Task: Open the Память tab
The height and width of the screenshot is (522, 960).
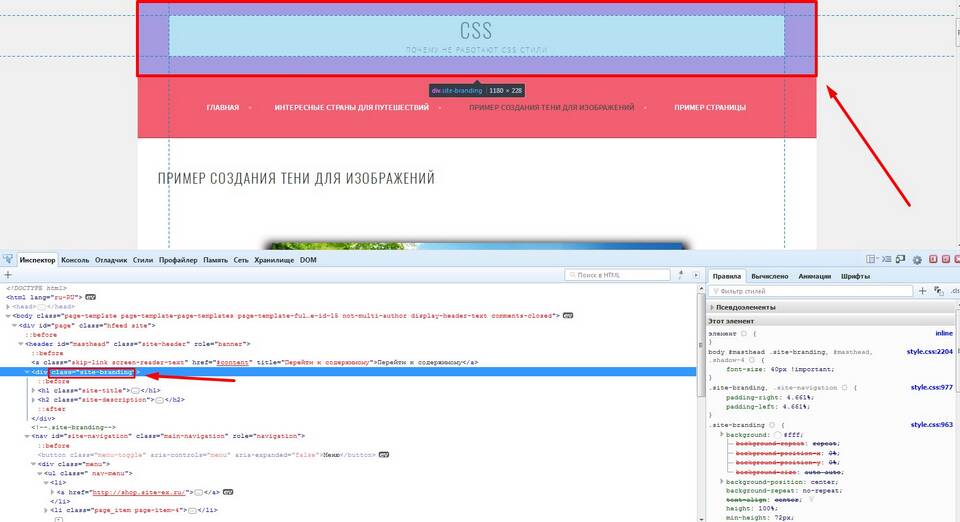Action: click(216, 260)
